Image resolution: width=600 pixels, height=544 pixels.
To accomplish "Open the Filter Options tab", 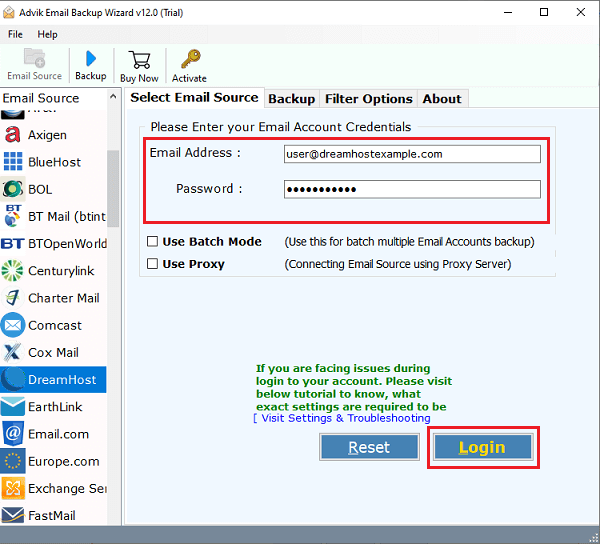I will click(368, 99).
